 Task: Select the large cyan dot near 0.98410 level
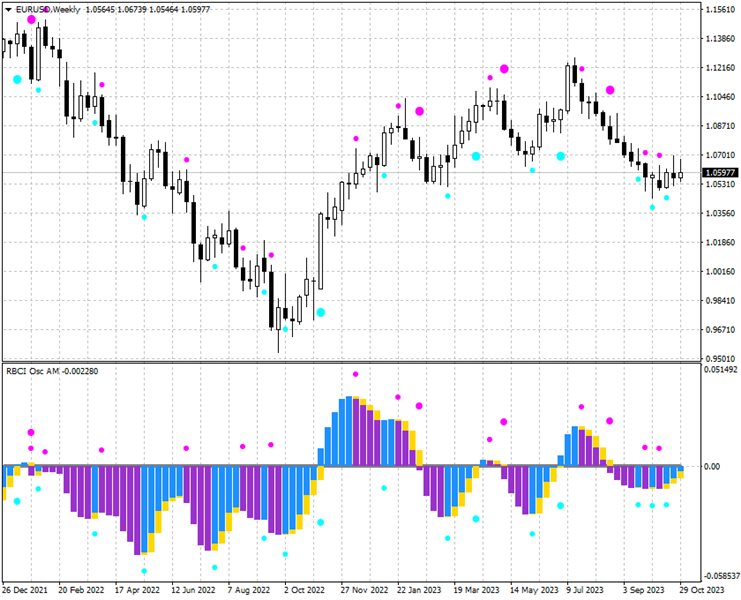tap(321, 312)
